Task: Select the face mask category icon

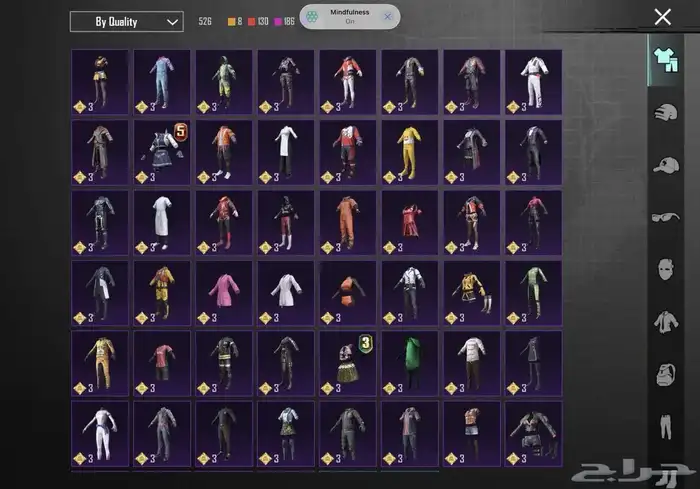Action: (x=665, y=268)
